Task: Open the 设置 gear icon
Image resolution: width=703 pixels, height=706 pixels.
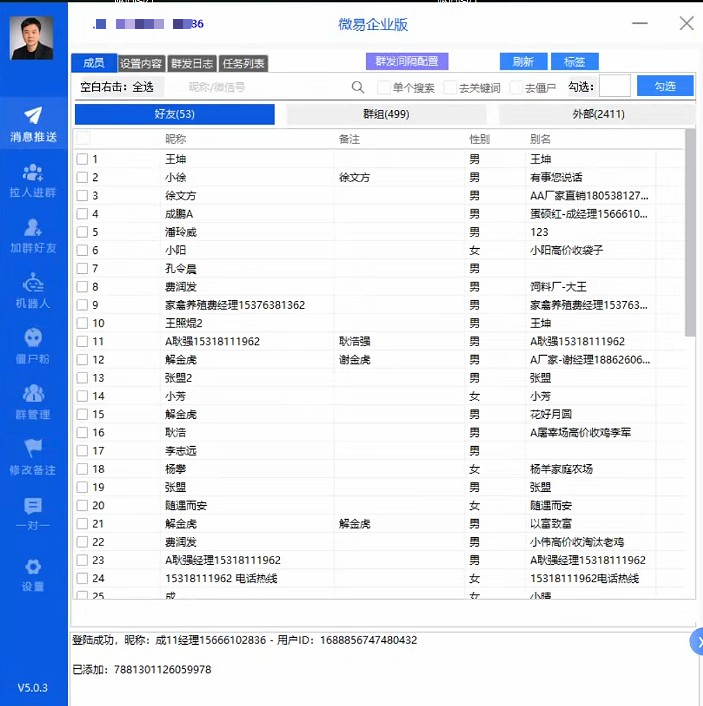Action: [x=33, y=567]
